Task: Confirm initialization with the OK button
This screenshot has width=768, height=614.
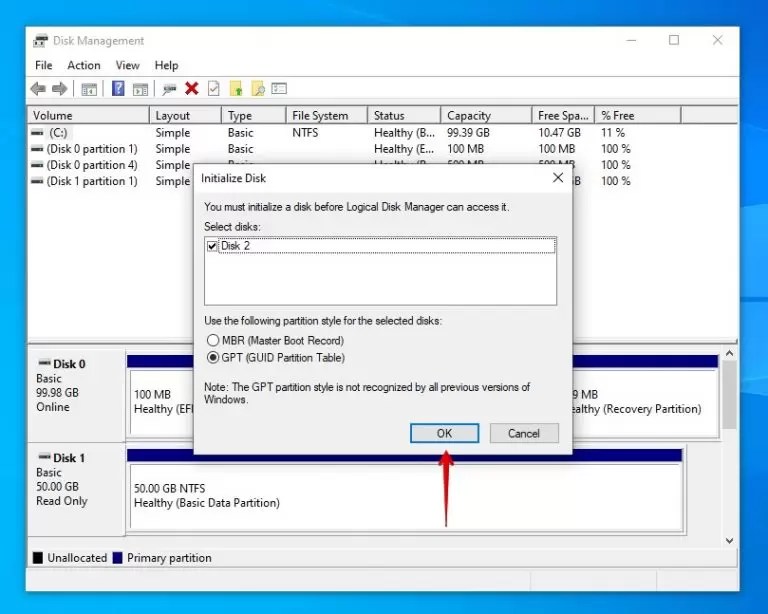Action: [444, 433]
